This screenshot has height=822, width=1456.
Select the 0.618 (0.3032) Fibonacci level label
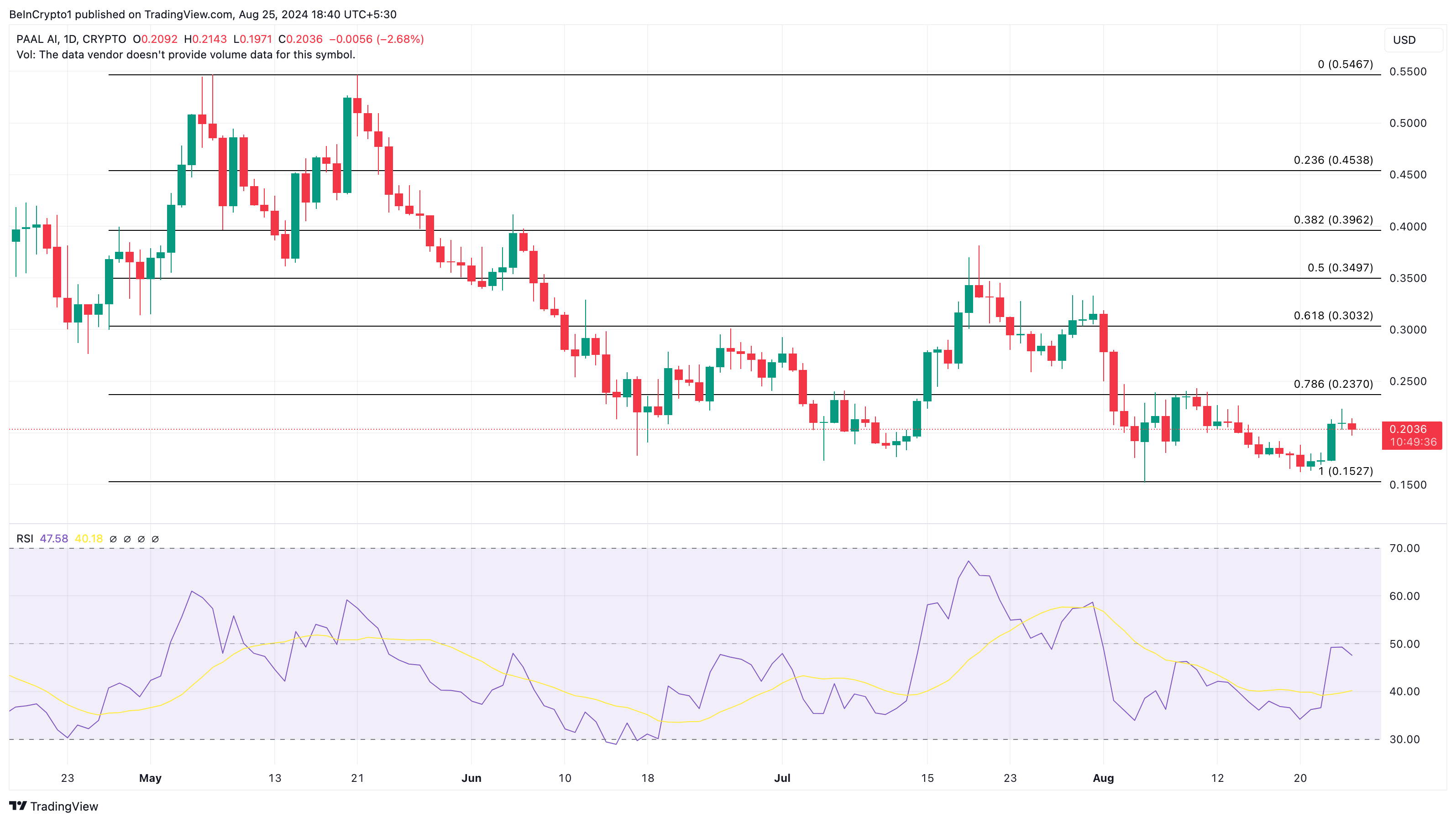pos(1333,316)
